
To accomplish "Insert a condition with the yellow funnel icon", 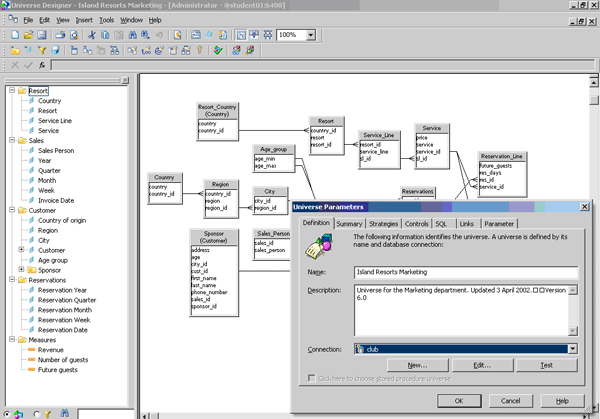I will click(42, 50).
